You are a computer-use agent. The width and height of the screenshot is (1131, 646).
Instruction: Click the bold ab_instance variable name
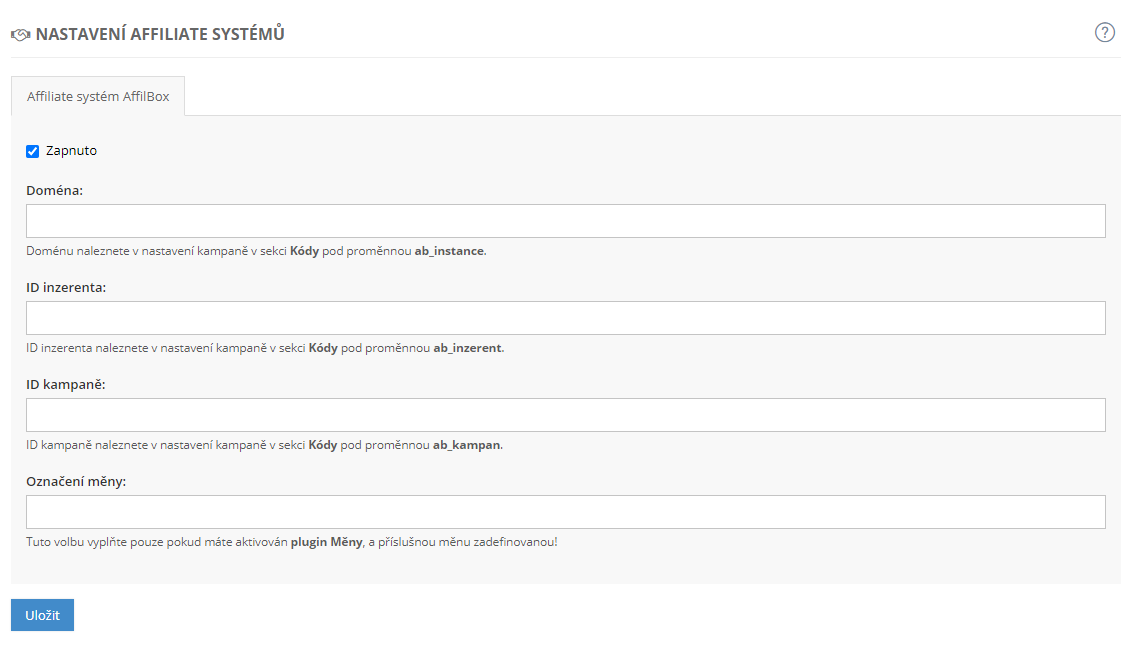pyautogui.click(x=449, y=251)
